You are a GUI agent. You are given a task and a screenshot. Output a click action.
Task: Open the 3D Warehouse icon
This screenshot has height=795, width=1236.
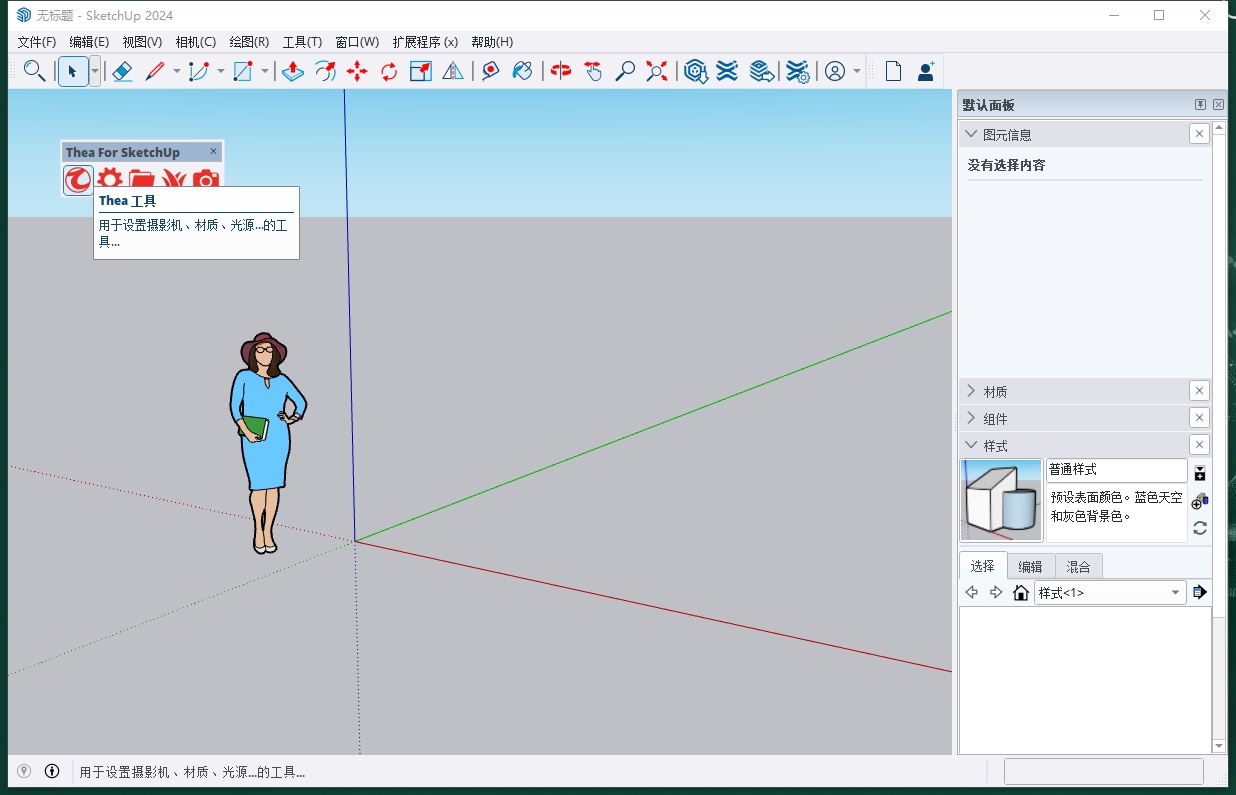(x=696, y=71)
